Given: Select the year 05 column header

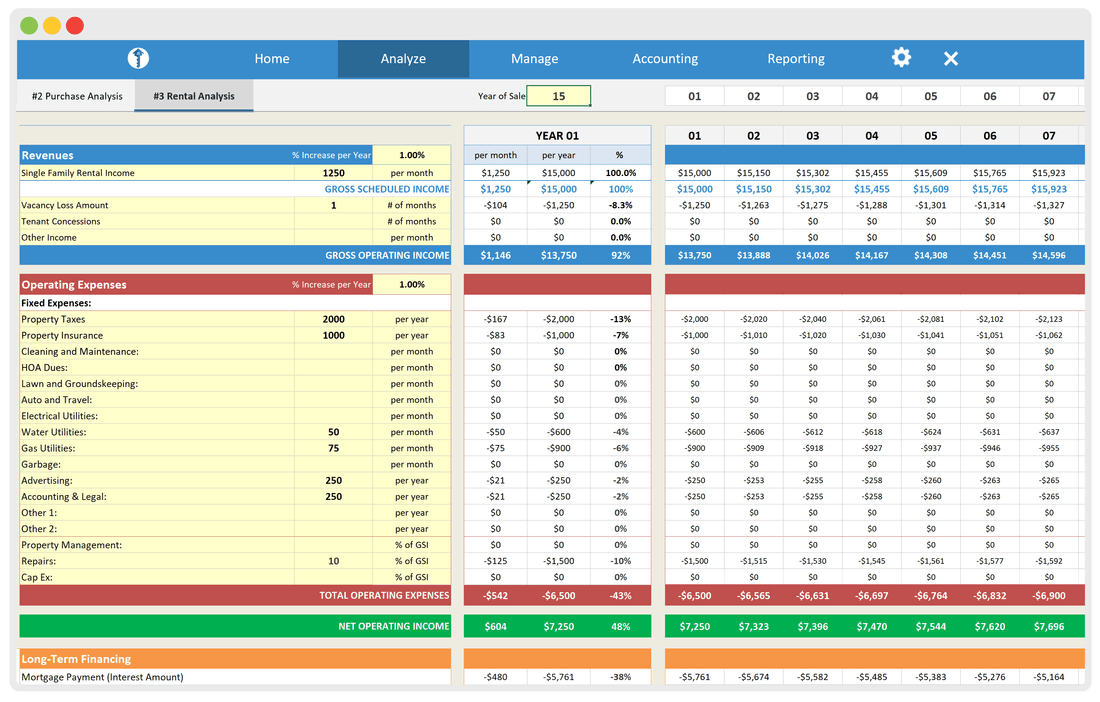Looking at the screenshot, I should coord(930,134).
